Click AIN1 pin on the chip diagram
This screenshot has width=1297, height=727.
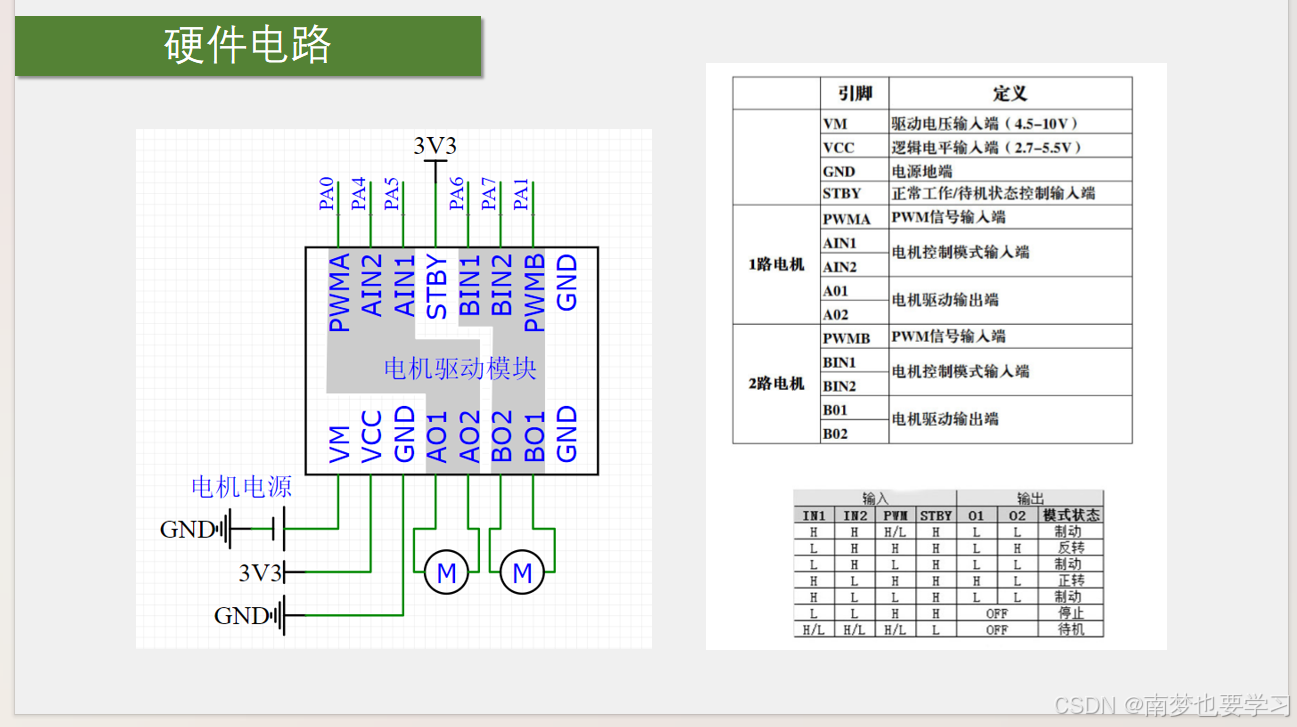tap(404, 285)
